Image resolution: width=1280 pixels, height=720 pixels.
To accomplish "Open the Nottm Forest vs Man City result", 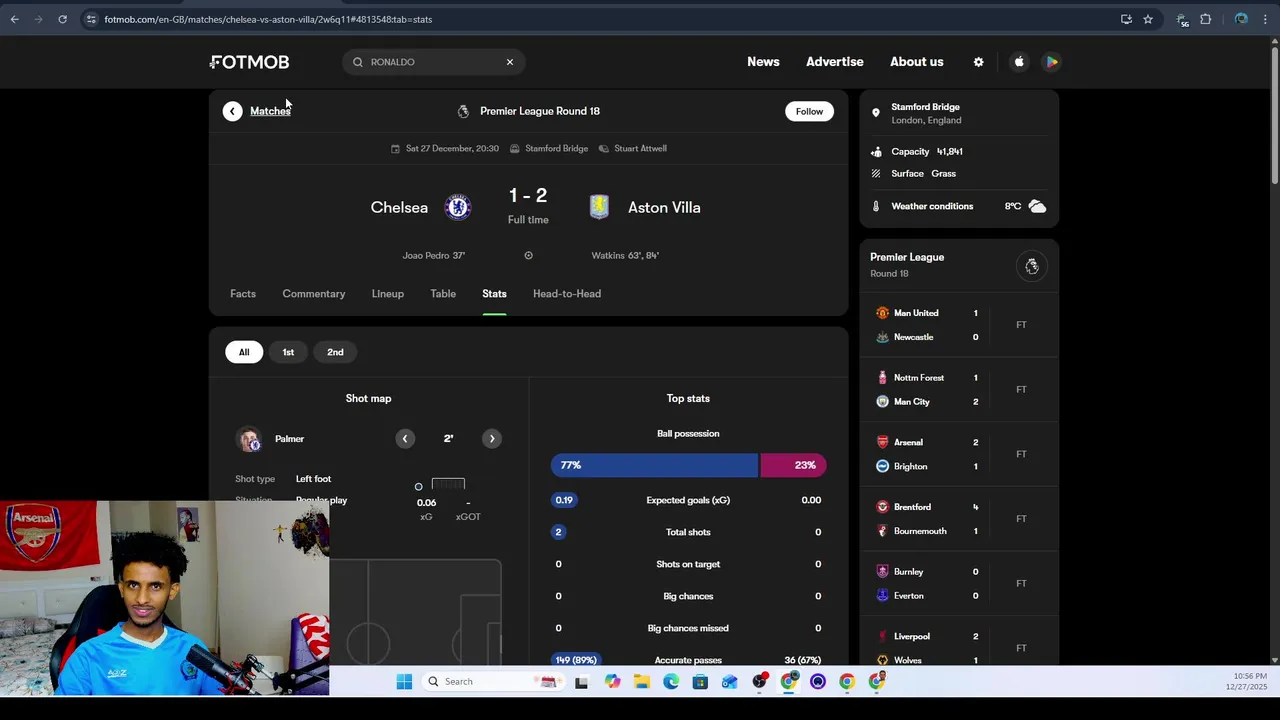I will [x=959, y=390].
